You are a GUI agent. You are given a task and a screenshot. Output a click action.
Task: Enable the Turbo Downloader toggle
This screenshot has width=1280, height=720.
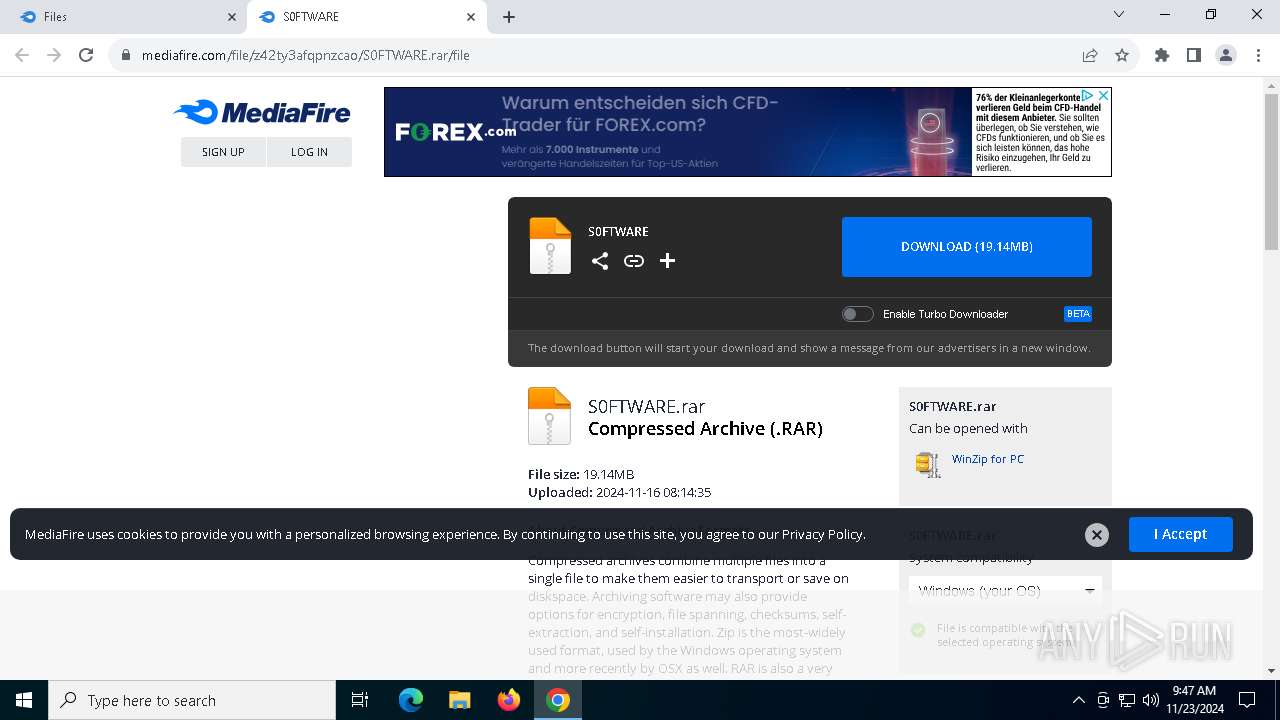(x=857, y=314)
